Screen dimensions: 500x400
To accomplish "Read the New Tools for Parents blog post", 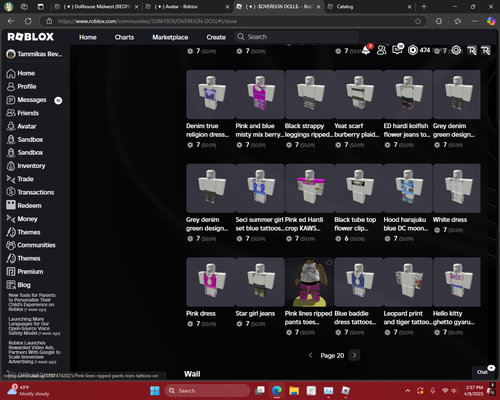I will pyautogui.click(x=32, y=302).
